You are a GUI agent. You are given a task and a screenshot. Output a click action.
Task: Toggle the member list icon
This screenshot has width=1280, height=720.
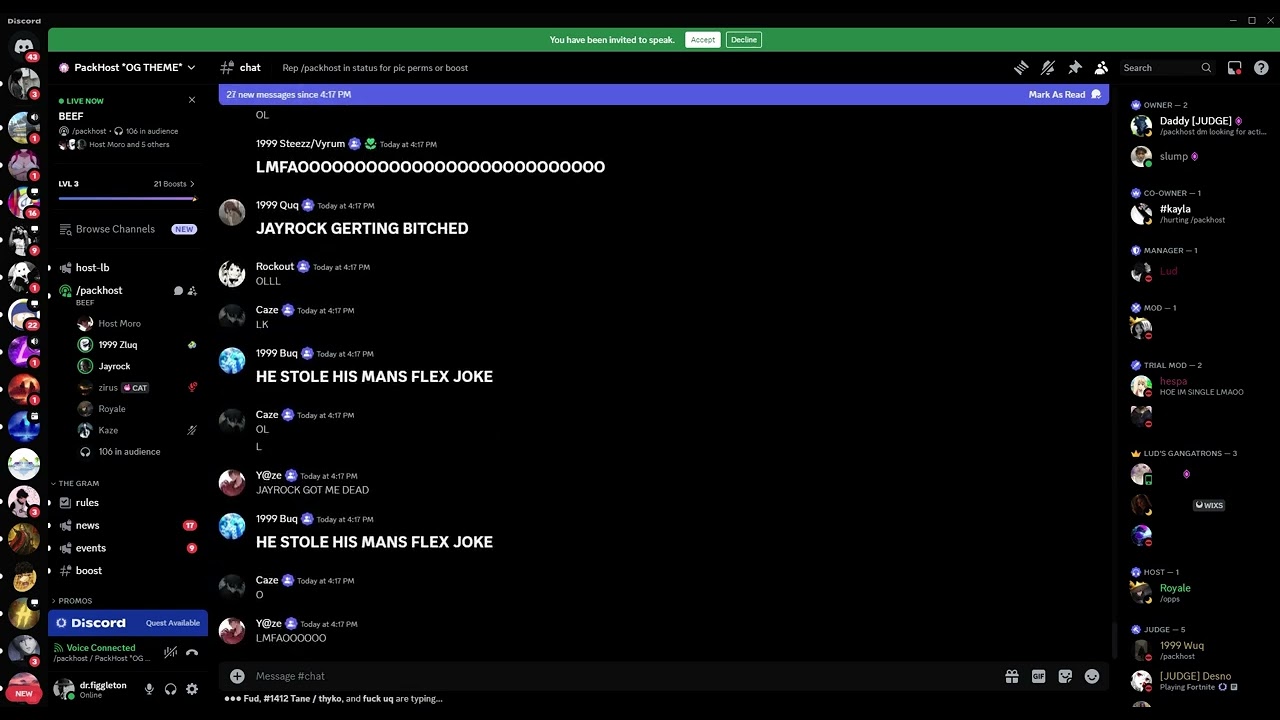[1101, 68]
